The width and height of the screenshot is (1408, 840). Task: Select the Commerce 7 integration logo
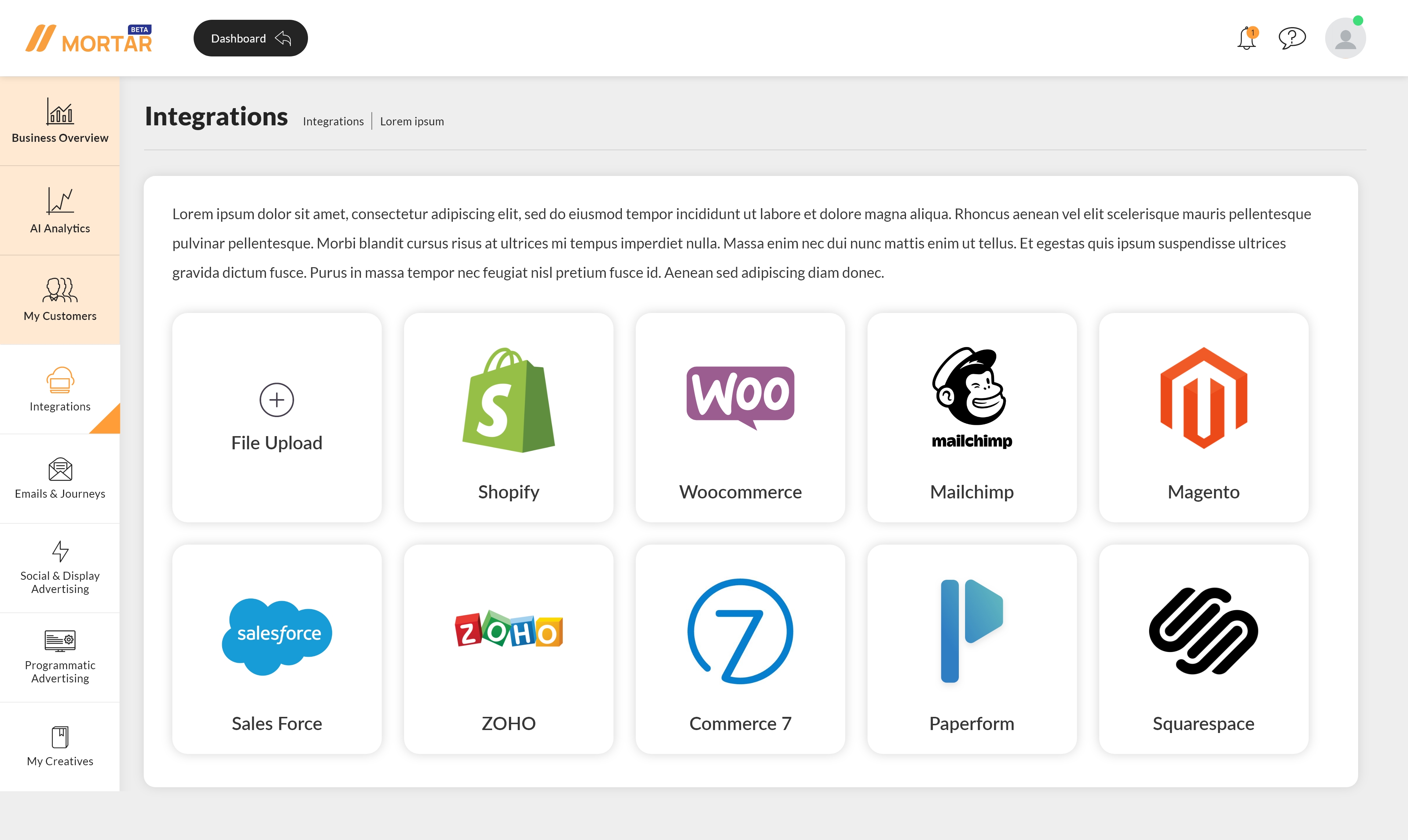point(740,631)
